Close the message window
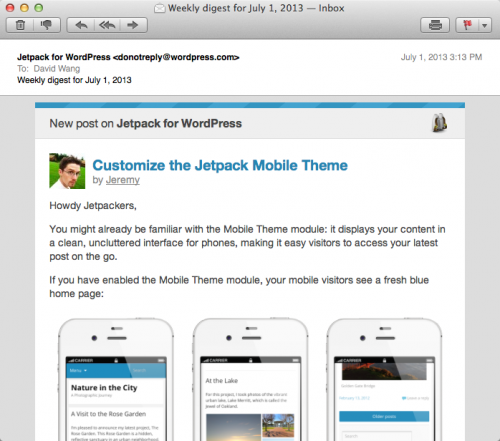 click(10, 8)
